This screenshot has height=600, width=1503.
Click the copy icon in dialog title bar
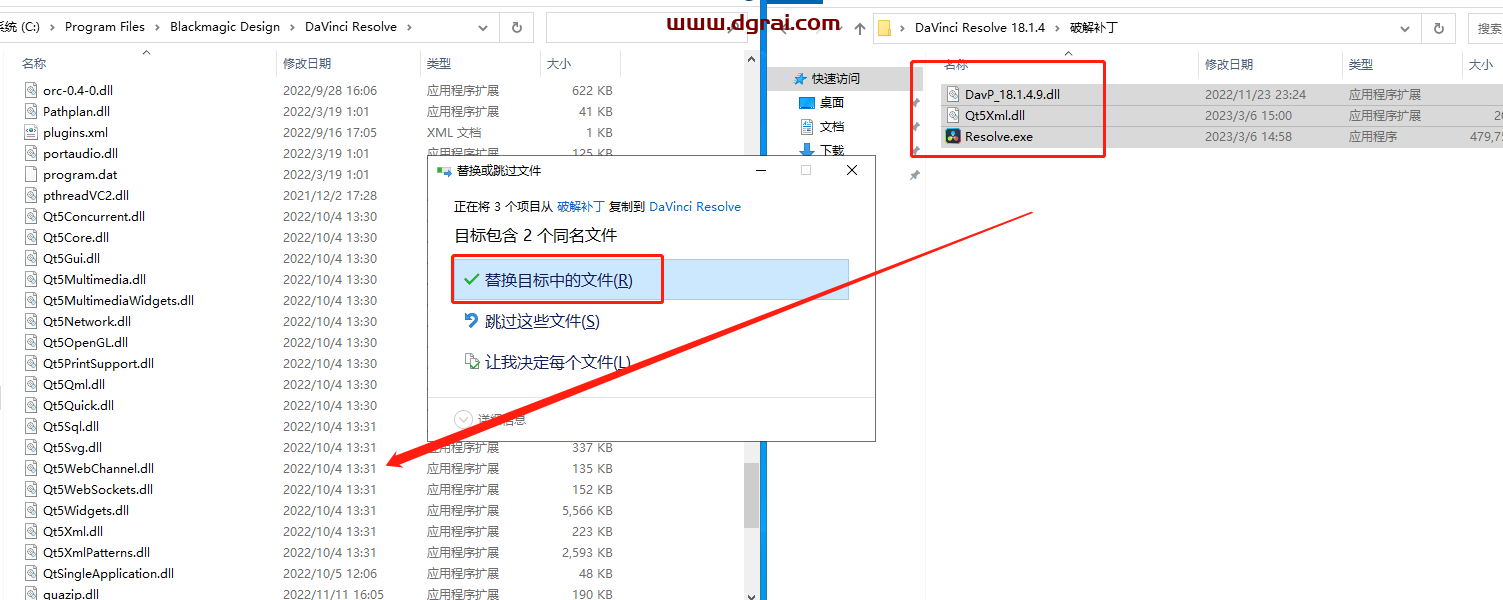(443, 170)
